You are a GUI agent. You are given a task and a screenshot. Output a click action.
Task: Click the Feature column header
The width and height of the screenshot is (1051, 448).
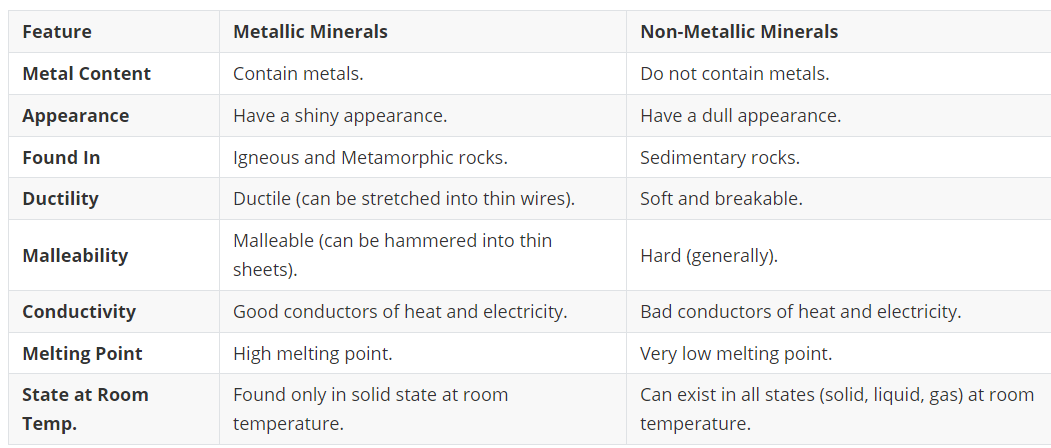[113, 32]
